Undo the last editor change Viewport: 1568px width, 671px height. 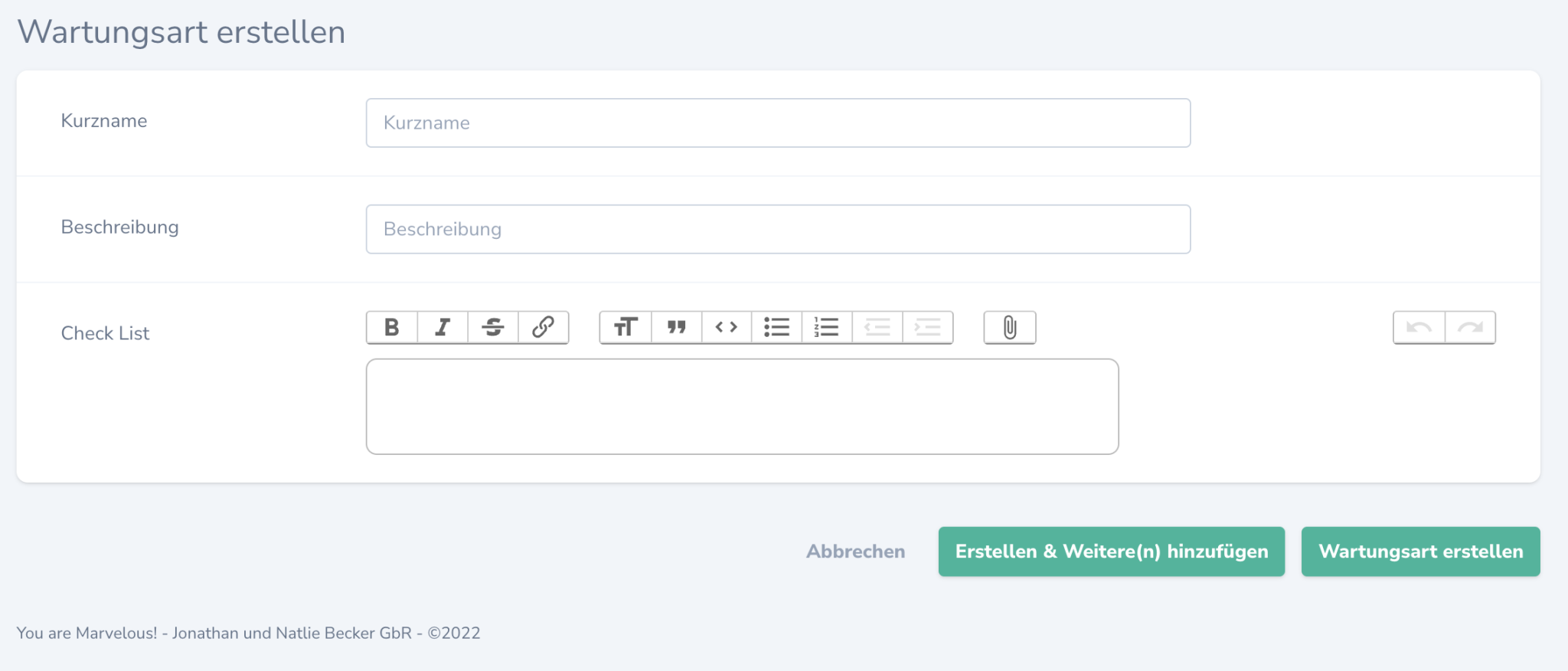1419,328
